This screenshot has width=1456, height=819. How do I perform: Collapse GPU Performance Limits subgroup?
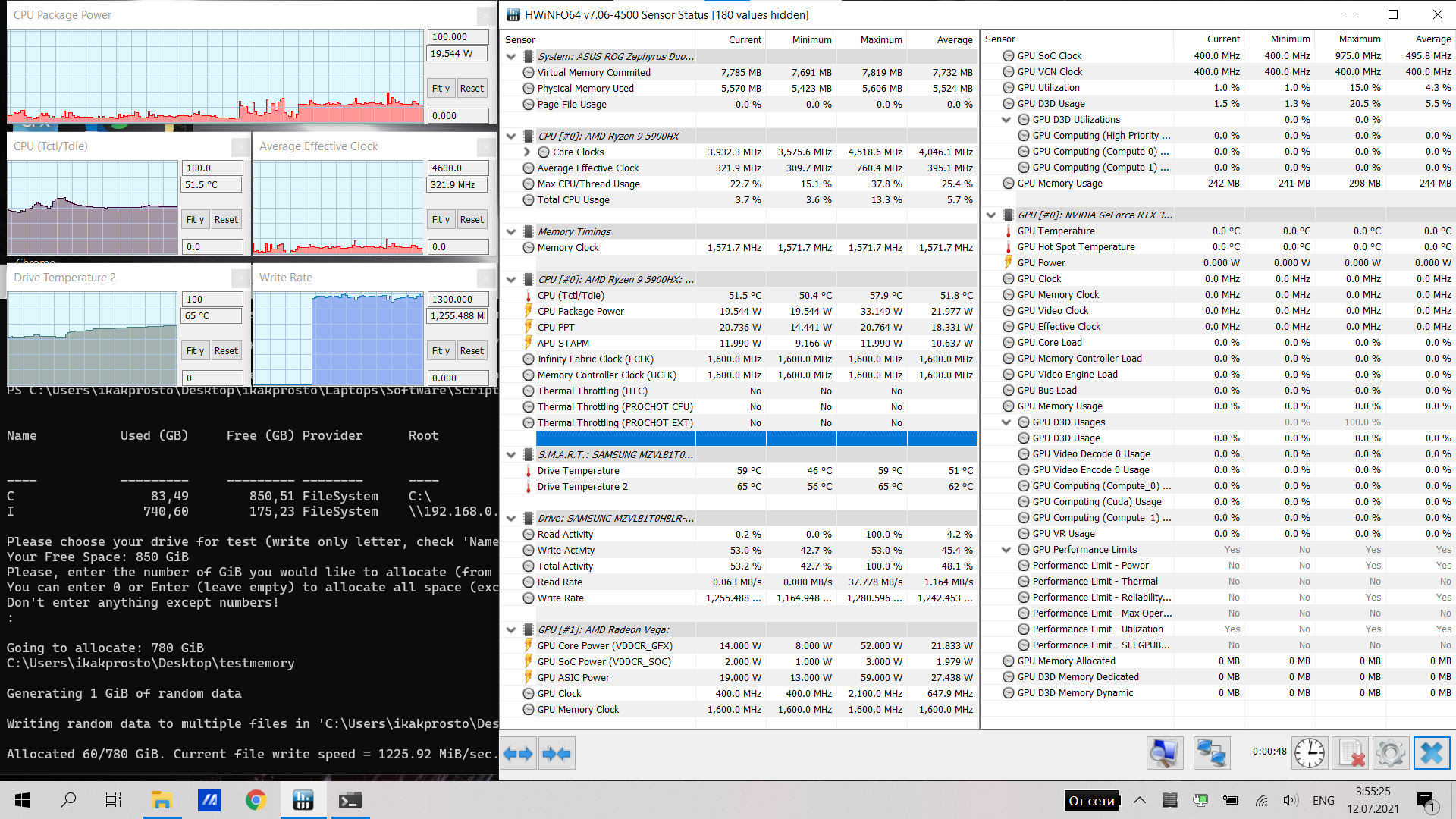(x=1006, y=550)
